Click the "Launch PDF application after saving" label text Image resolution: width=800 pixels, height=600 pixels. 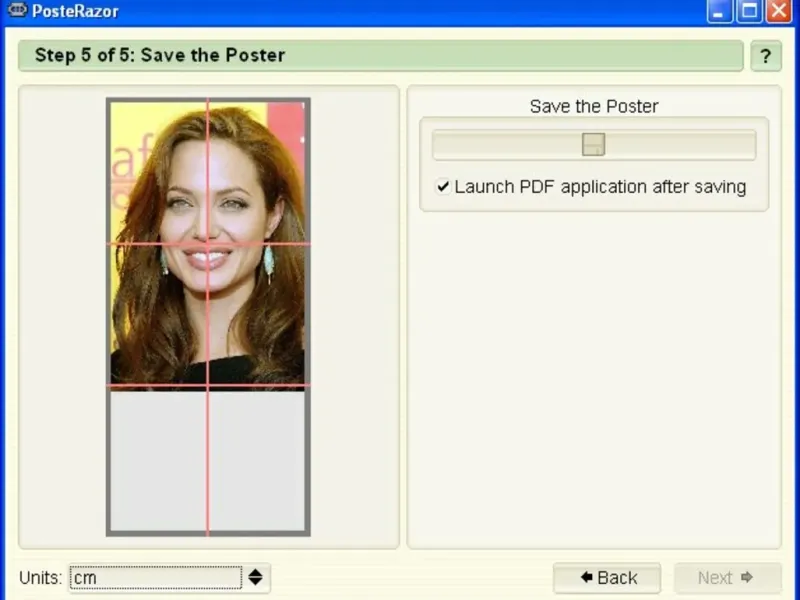[600, 187]
